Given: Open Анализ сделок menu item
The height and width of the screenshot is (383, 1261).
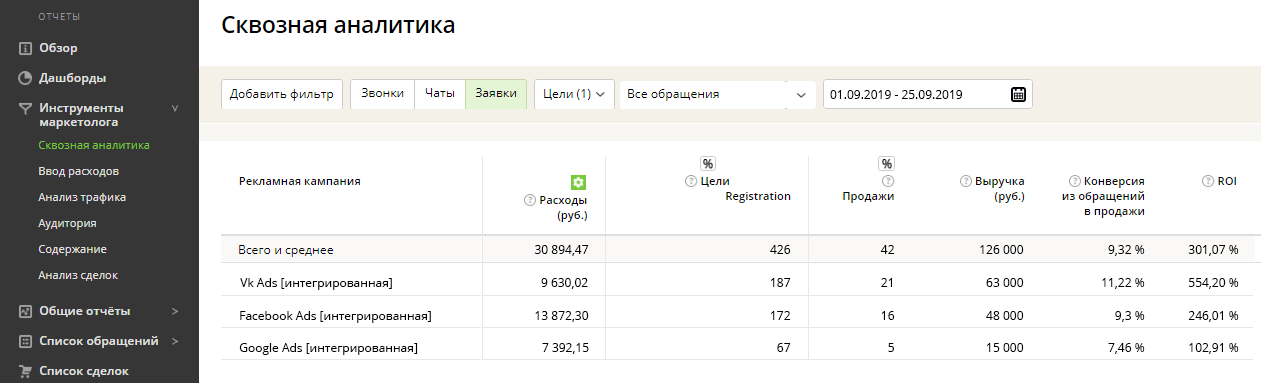Looking at the screenshot, I should tap(79, 275).
